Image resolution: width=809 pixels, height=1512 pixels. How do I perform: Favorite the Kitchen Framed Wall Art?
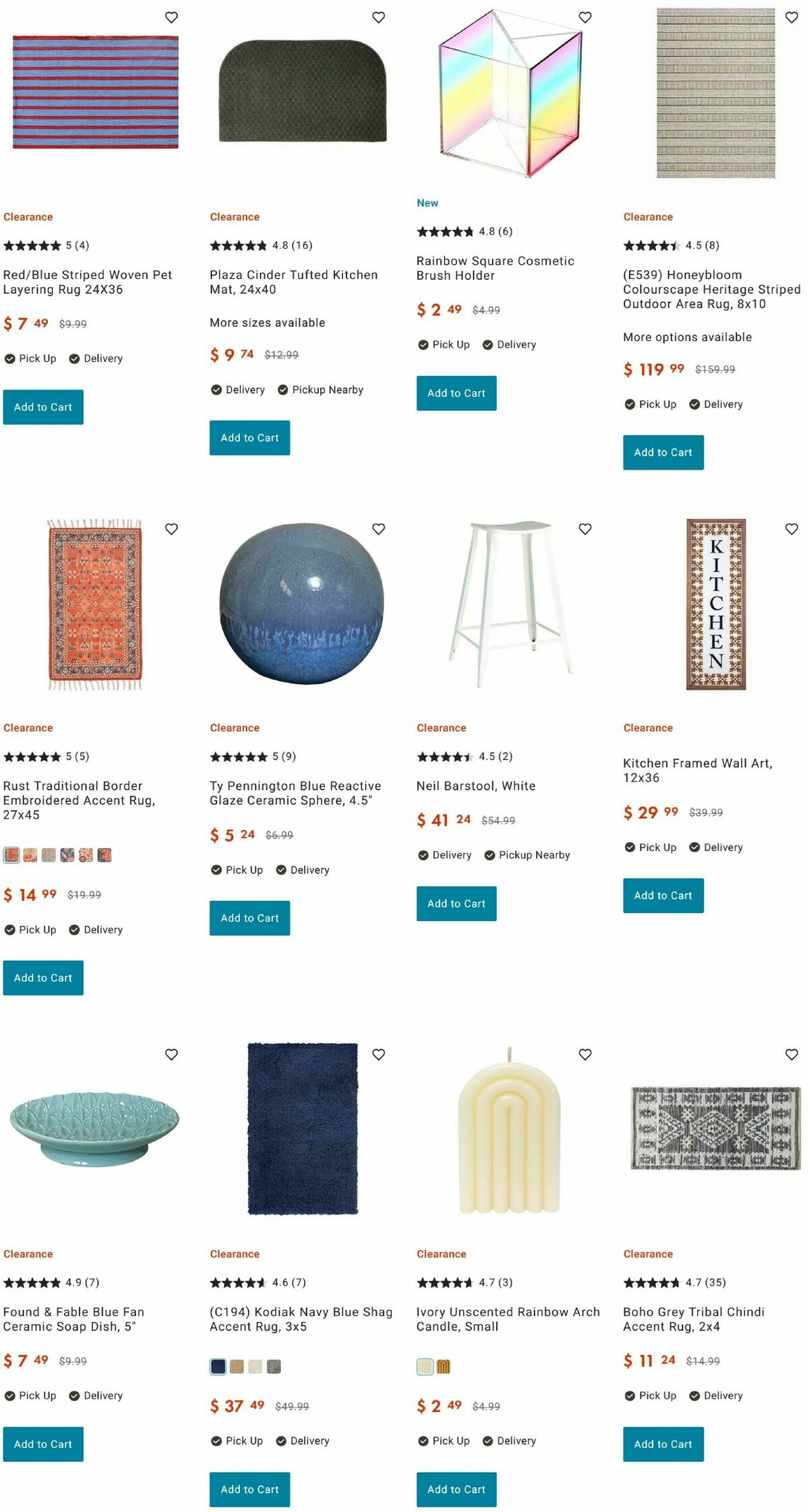click(791, 529)
